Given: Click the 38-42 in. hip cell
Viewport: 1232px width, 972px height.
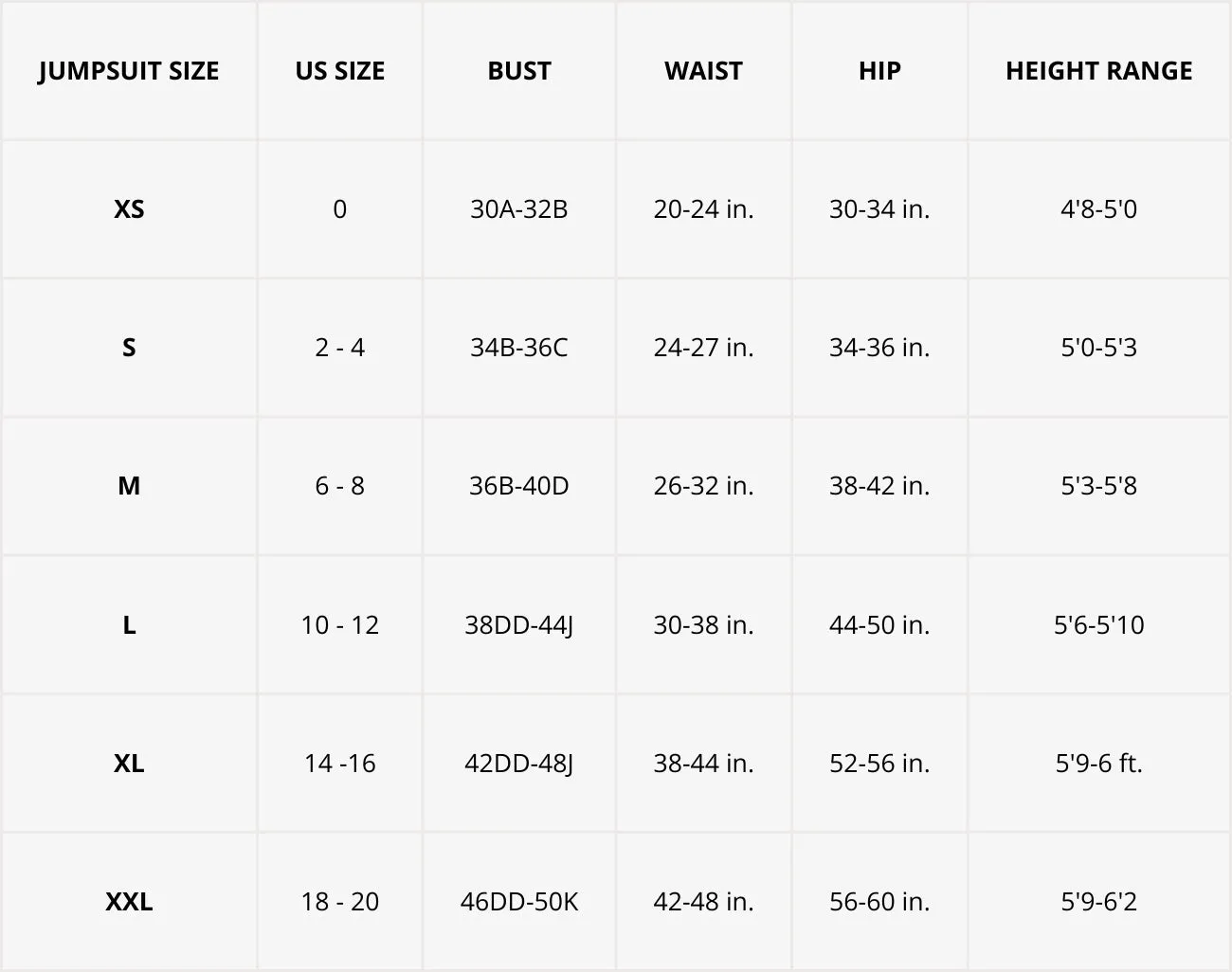Looking at the screenshot, I should click(x=879, y=486).
